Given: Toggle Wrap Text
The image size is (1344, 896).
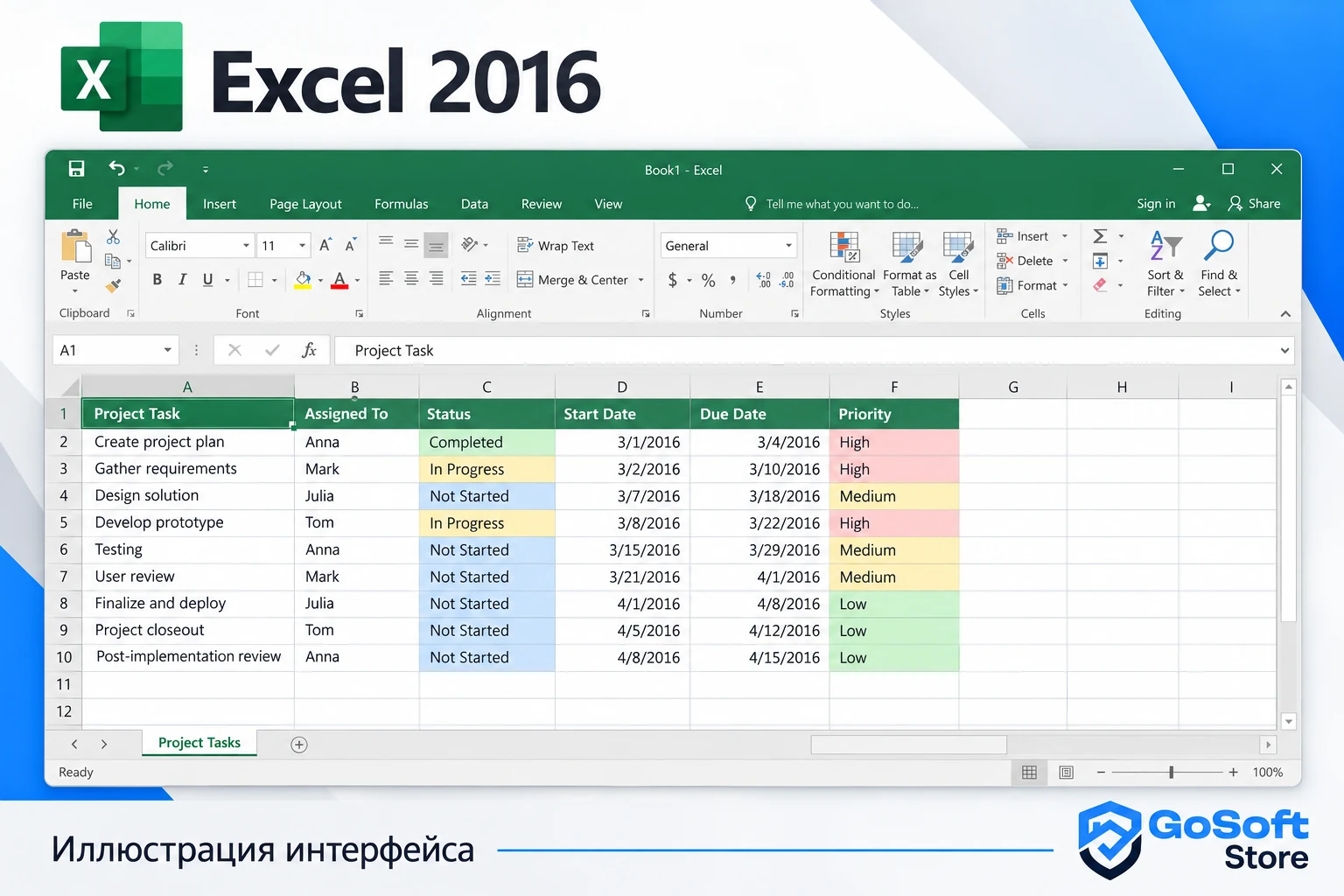Looking at the screenshot, I should [x=556, y=246].
